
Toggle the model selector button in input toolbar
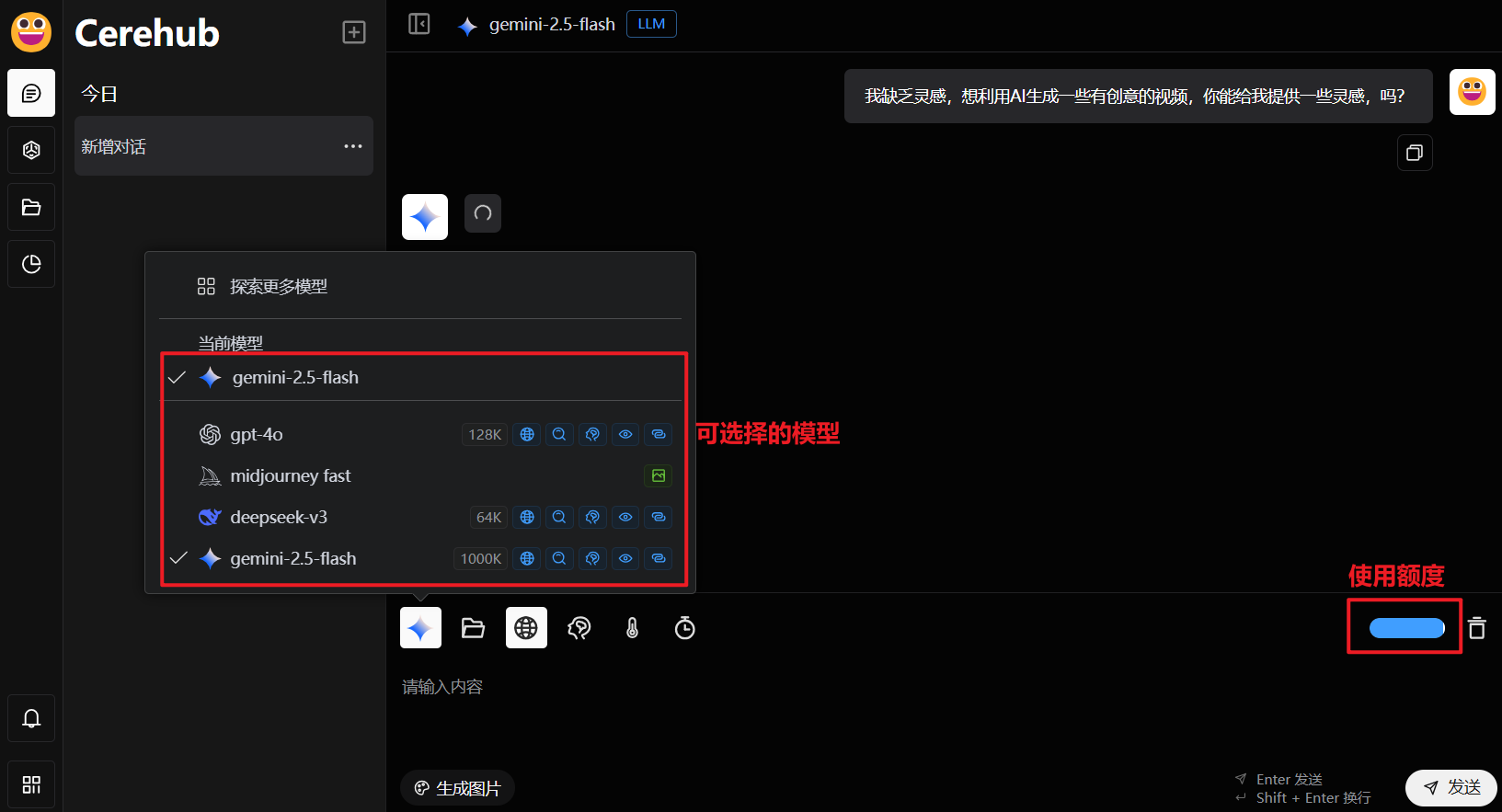pos(420,628)
